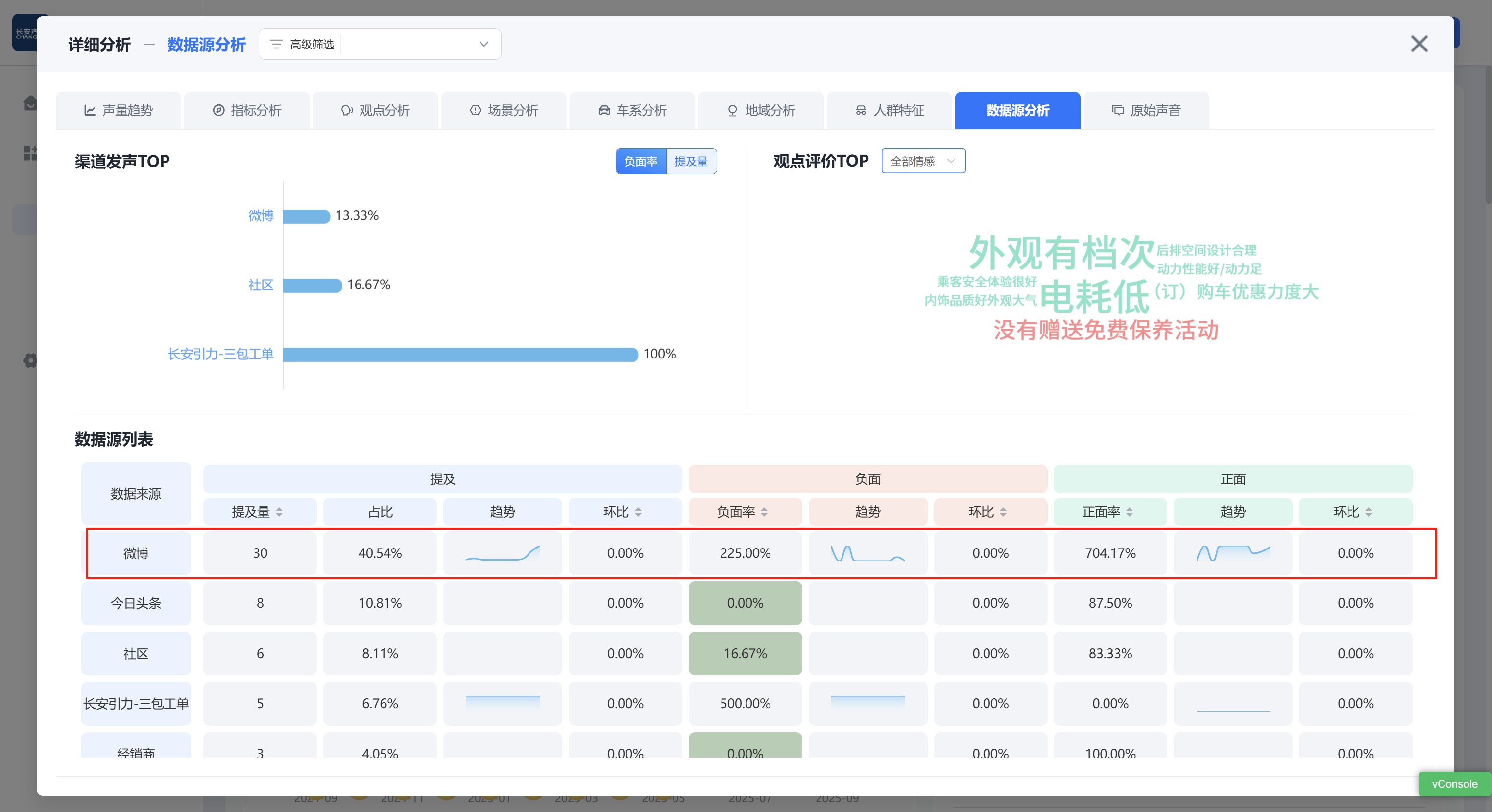Click the 观点分析 tab icon
Screen dimensions: 1492x812
coord(346,110)
